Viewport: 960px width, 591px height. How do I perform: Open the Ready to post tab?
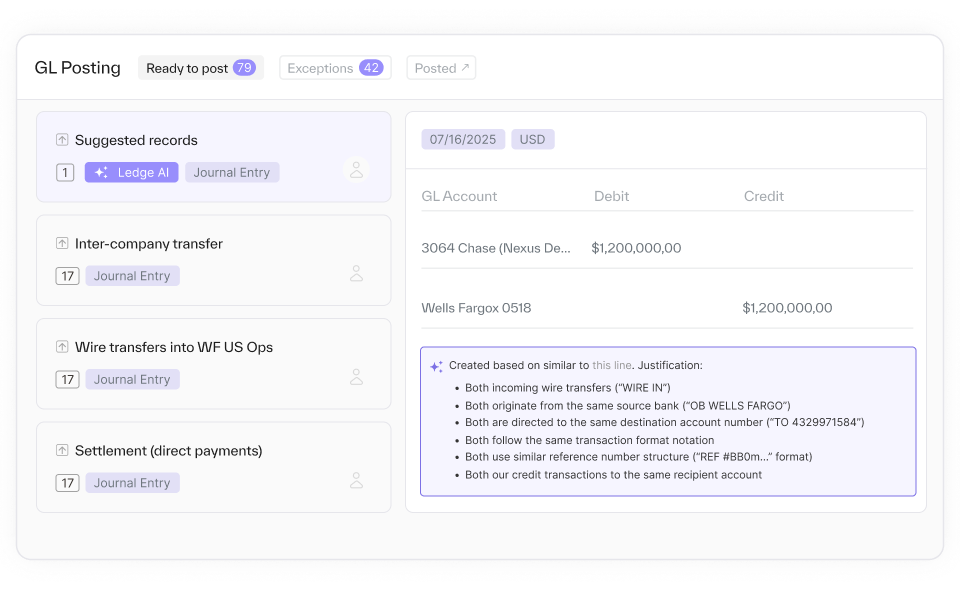click(x=200, y=68)
